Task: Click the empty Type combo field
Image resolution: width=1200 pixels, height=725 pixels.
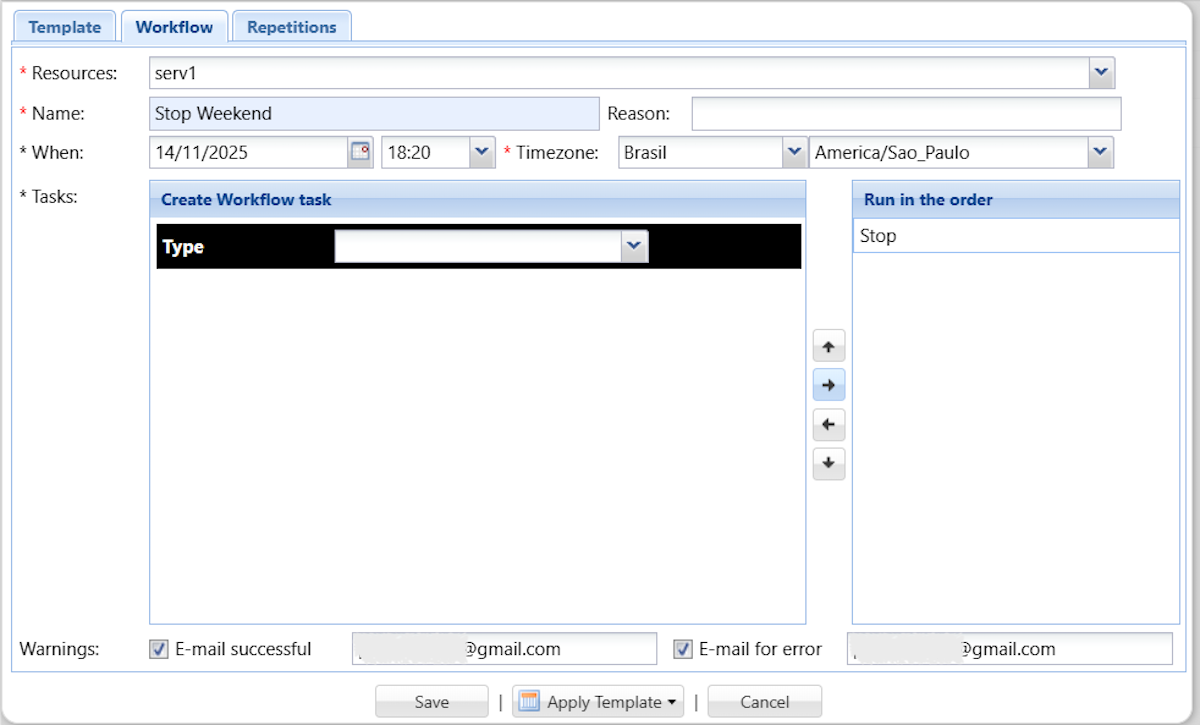Action: tap(479, 247)
